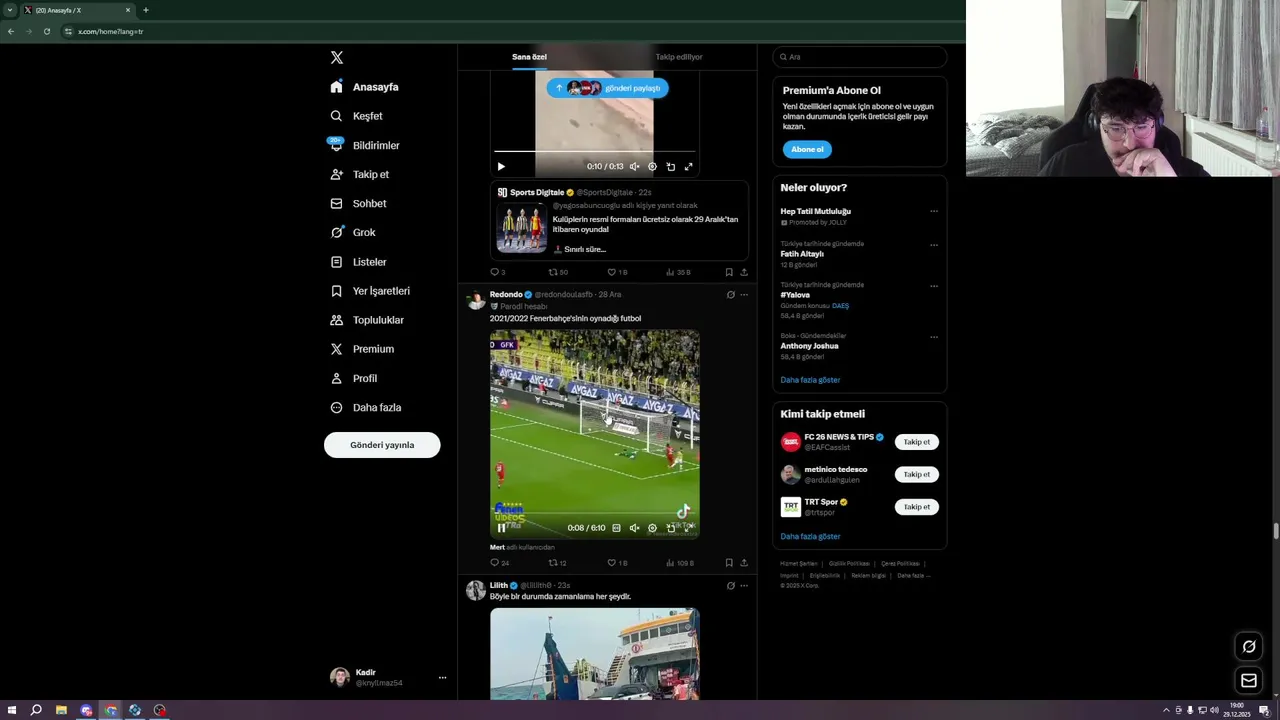Toggle picture-in-picture on the top video

[x=670, y=167]
